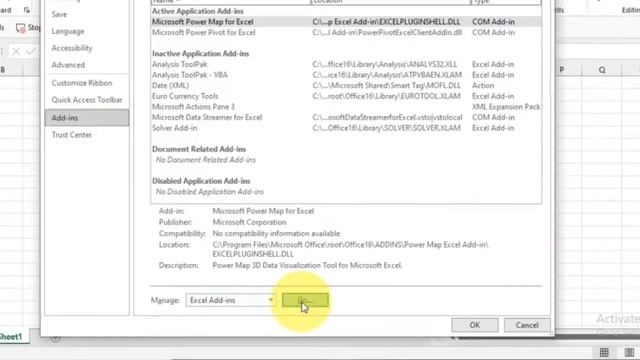Click the ANALYS32.XLL location cell
Screen dimensions: 640x360
(384, 64)
